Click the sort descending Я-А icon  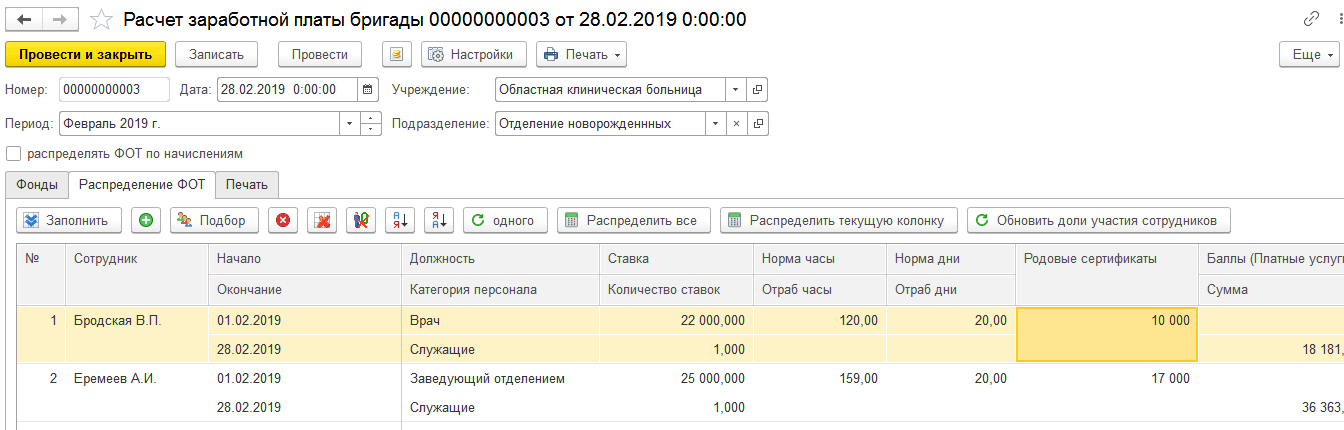(x=438, y=220)
